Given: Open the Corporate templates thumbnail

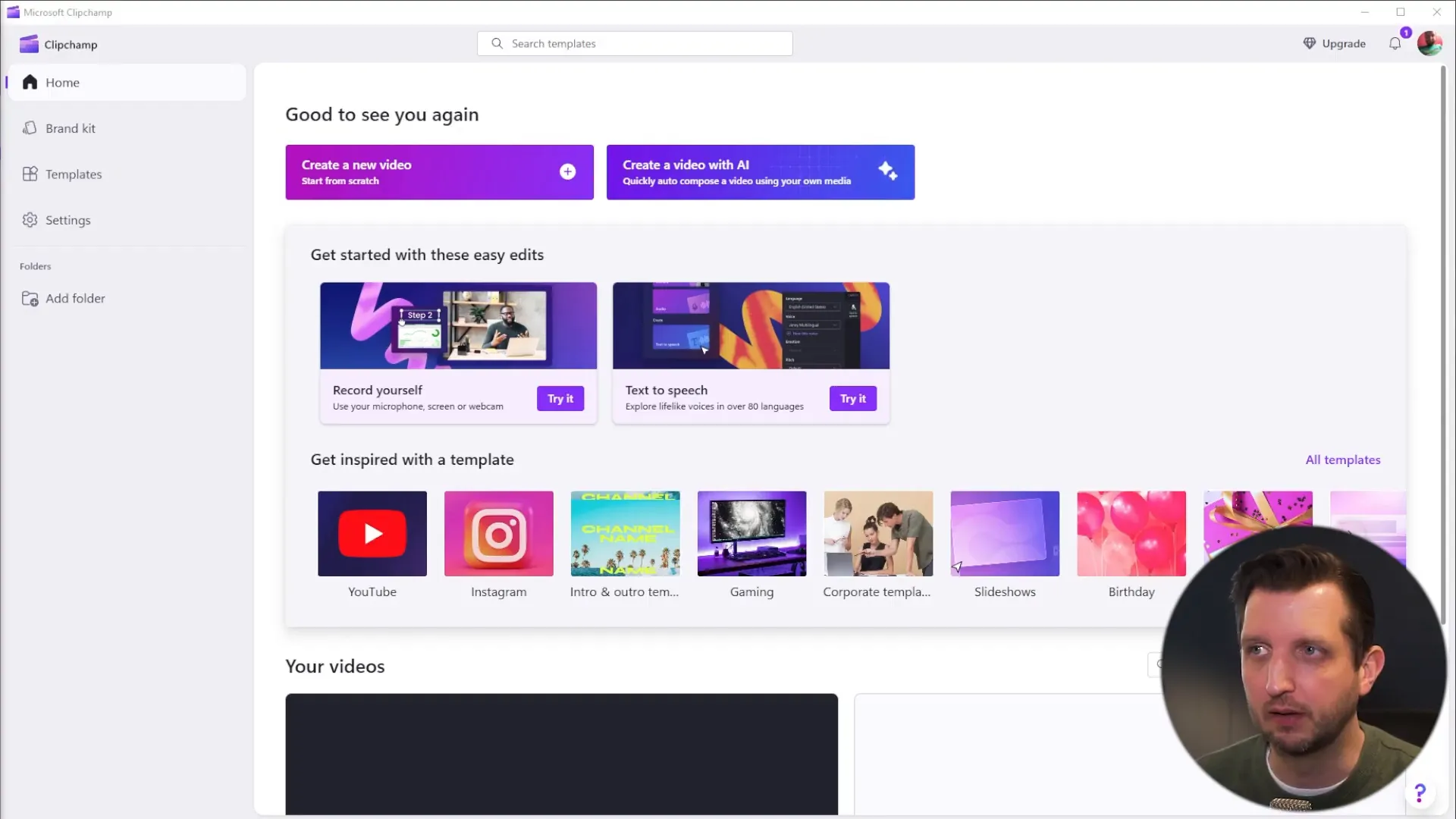Looking at the screenshot, I should 879,534.
